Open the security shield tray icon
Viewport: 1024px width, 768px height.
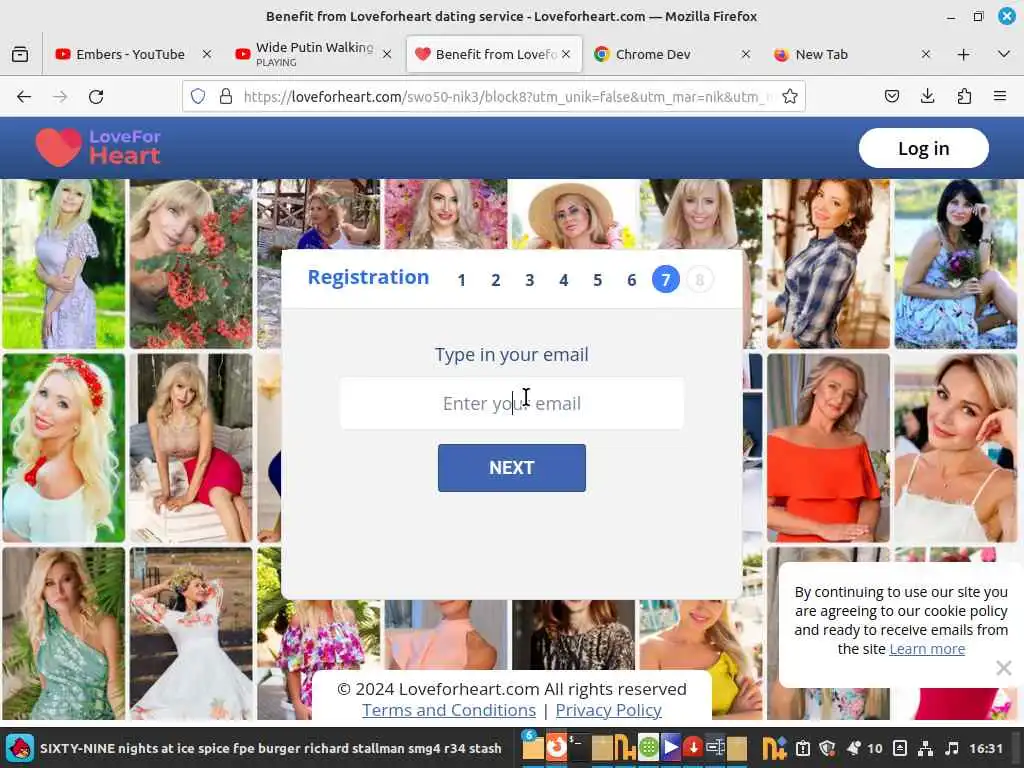[x=827, y=748]
